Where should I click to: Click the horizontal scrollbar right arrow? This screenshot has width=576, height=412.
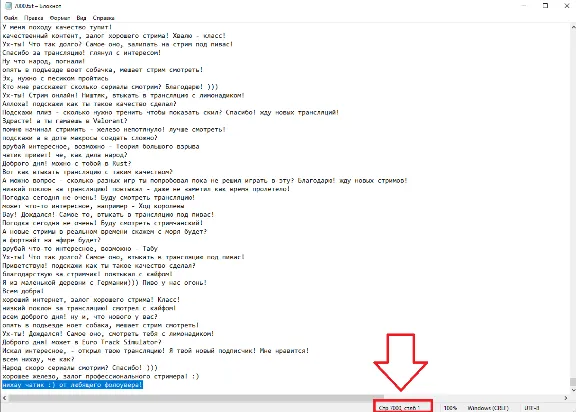click(x=566, y=398)
